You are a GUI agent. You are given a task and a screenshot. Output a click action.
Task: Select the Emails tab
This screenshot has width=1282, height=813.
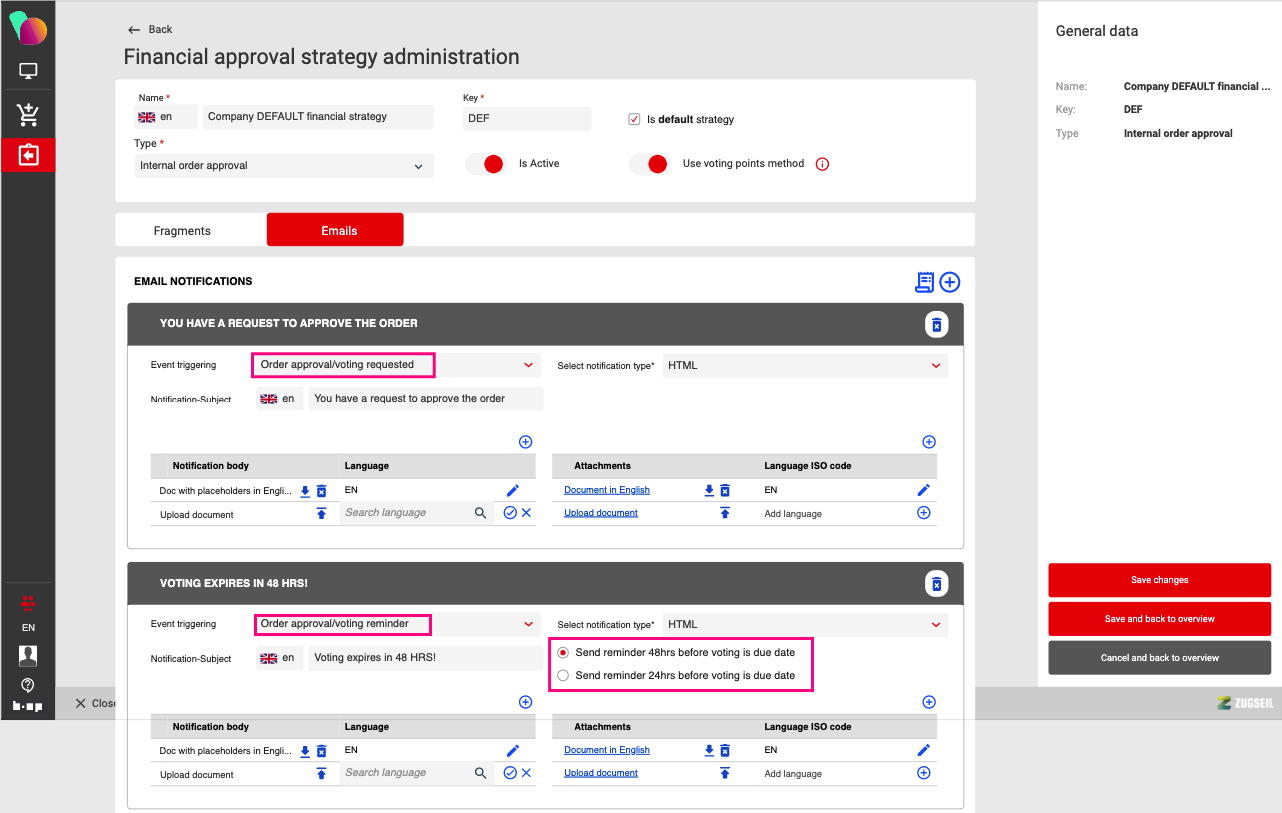pyautogui.click(x=339, y=230)
